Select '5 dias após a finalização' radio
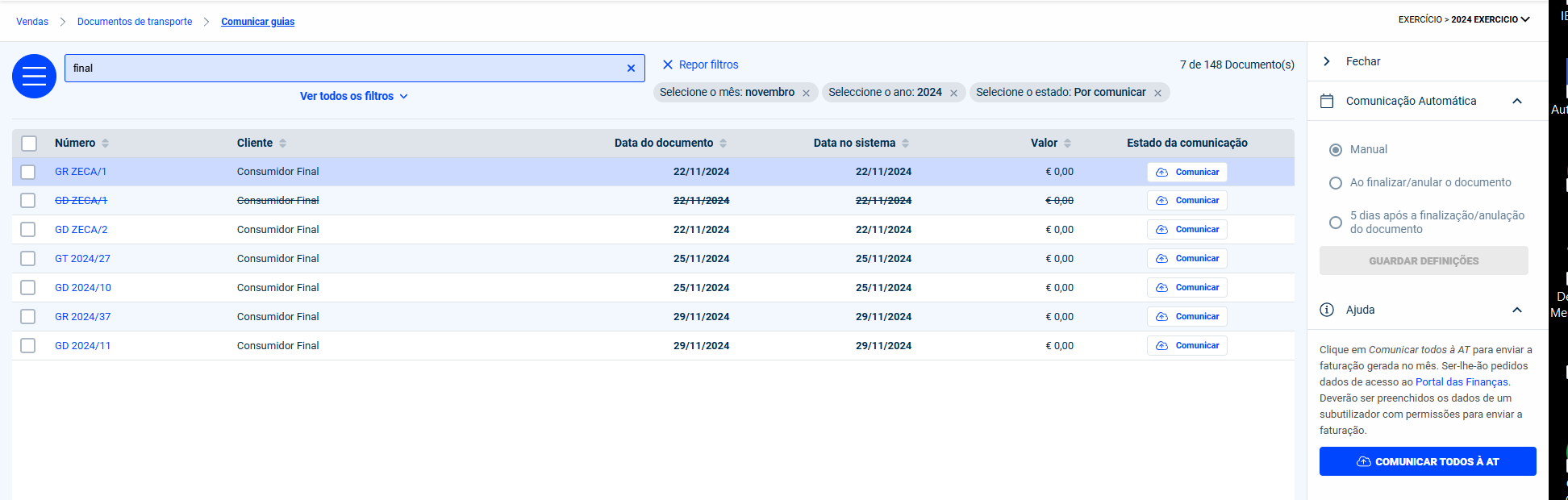The width and height of the screenshot is (1568, 500). 1336,223
